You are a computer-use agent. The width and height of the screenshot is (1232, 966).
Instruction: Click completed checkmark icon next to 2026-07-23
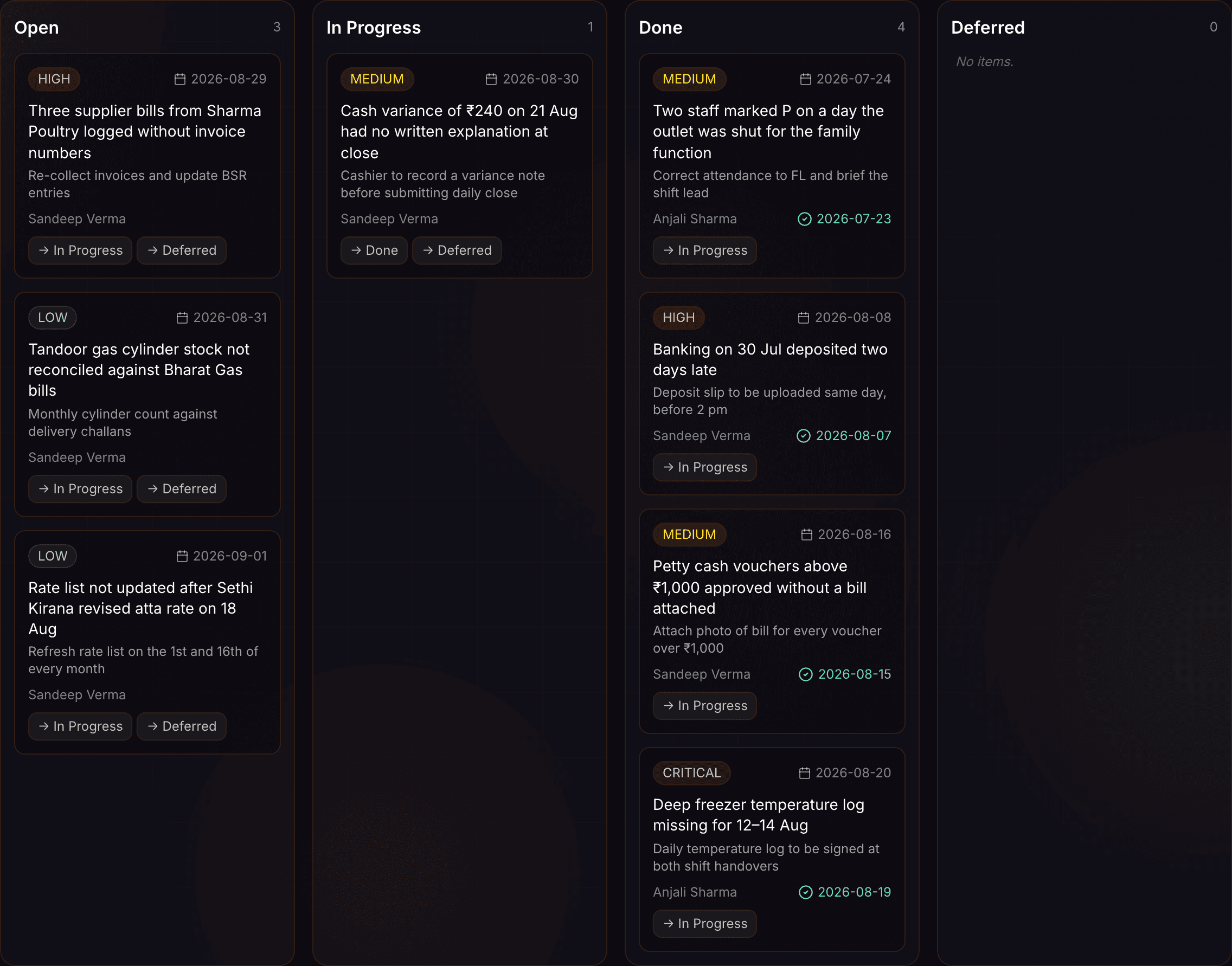click(804, 219)
